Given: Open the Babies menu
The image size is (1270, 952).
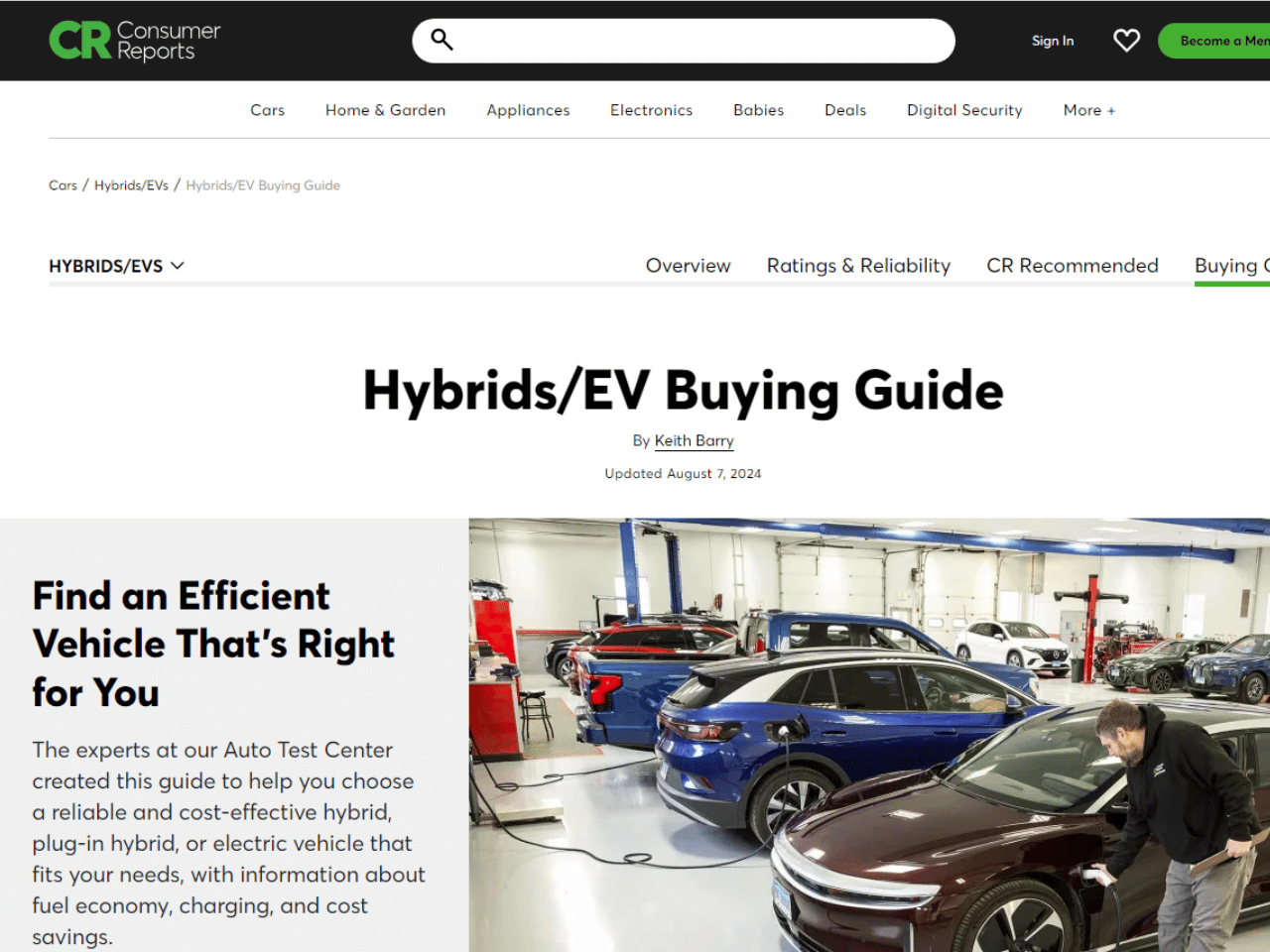Looking at the screenshot, I should (759, 110).
